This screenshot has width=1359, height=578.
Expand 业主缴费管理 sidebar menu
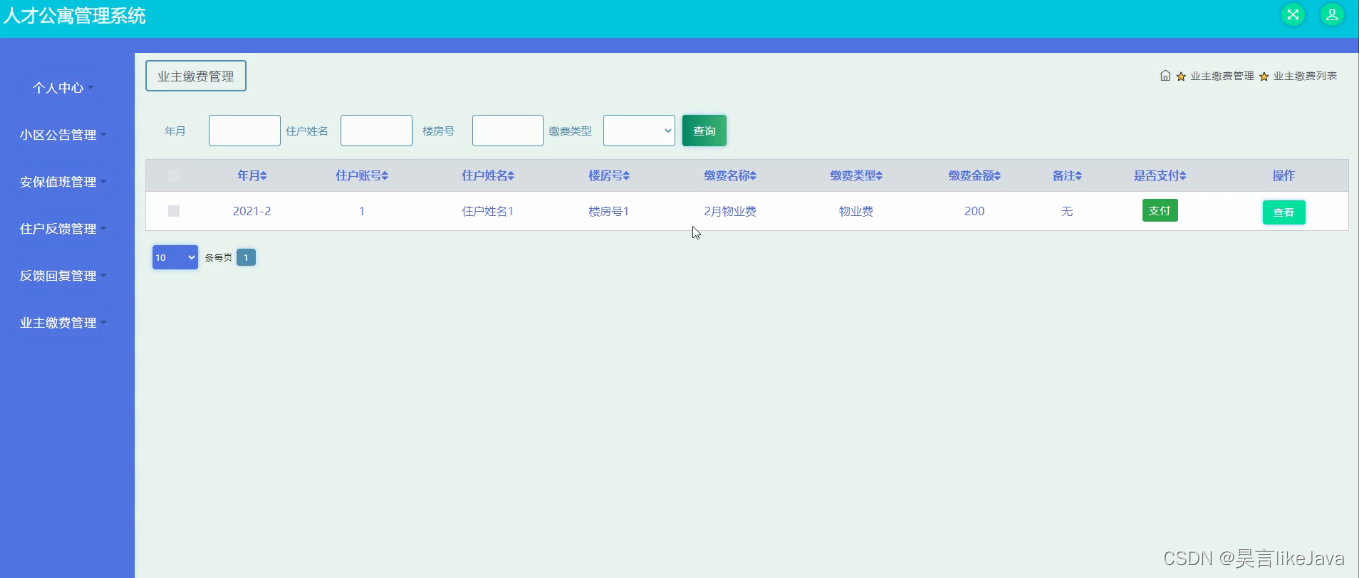point(63,323)
